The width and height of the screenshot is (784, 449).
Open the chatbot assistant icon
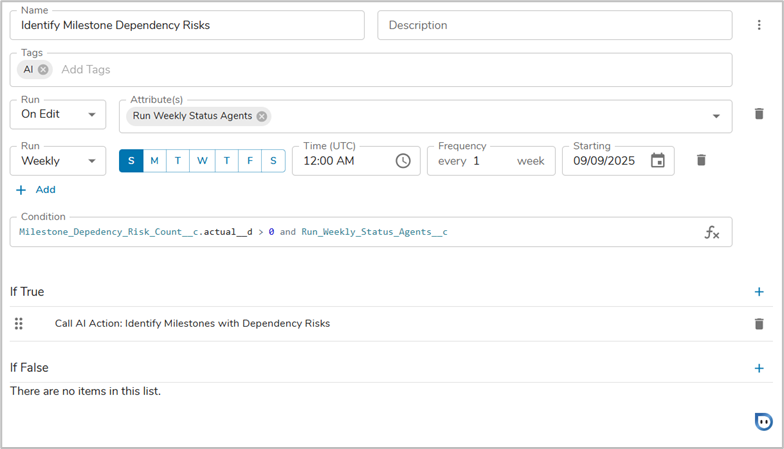coord(763,421)
